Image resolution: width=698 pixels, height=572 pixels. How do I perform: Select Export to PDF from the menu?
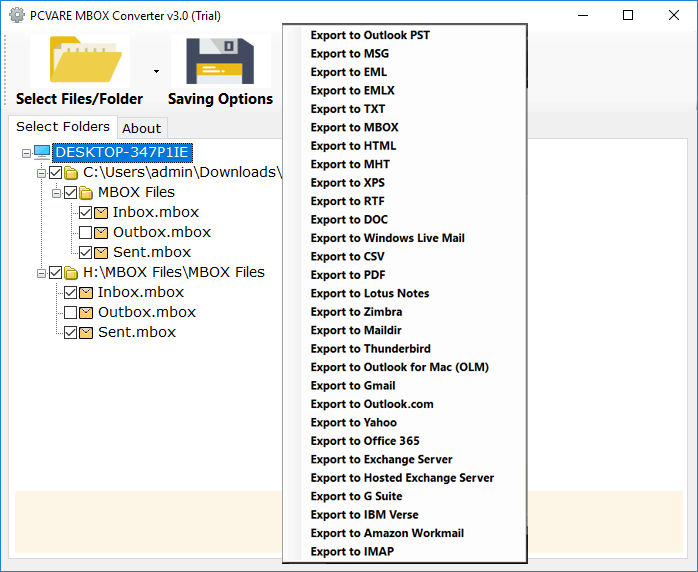click(x=348, y=275)
